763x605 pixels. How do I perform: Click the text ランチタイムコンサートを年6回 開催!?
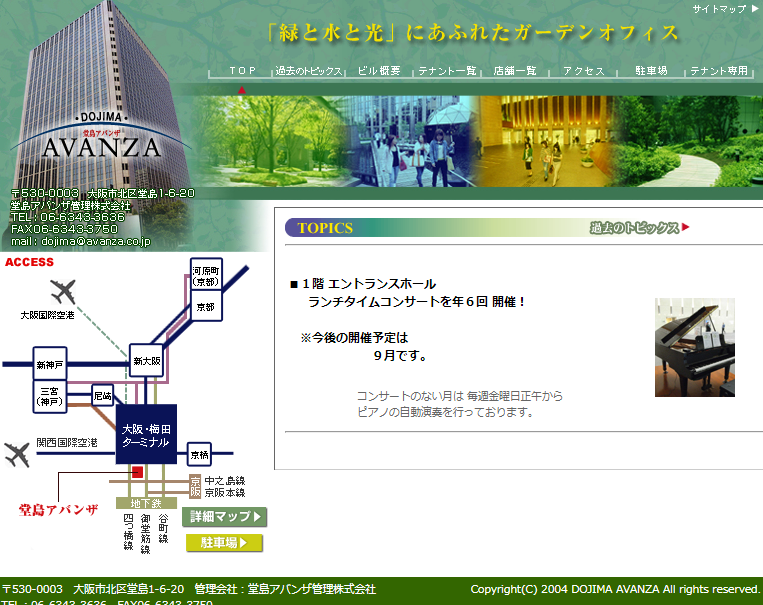point(417,302)
